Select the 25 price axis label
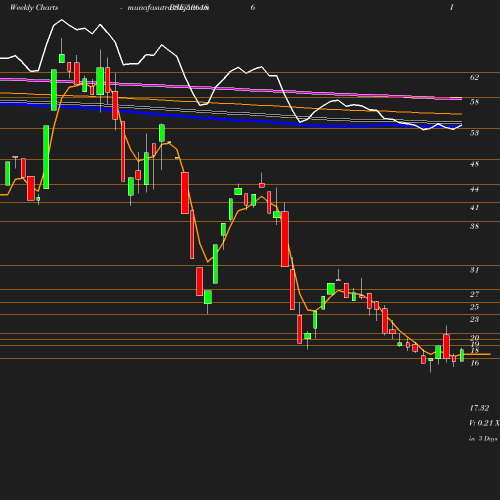500x500 pixels. tap(474, 307)
